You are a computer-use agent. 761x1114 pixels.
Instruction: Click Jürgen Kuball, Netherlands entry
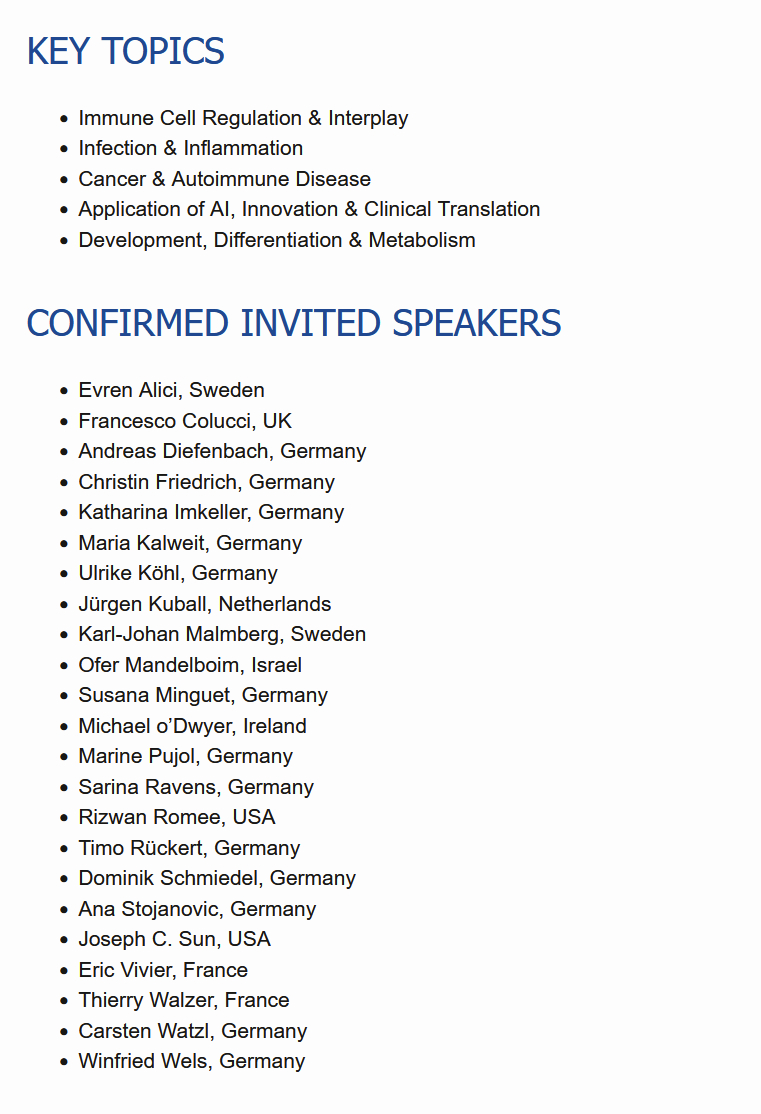coord(204,604)
